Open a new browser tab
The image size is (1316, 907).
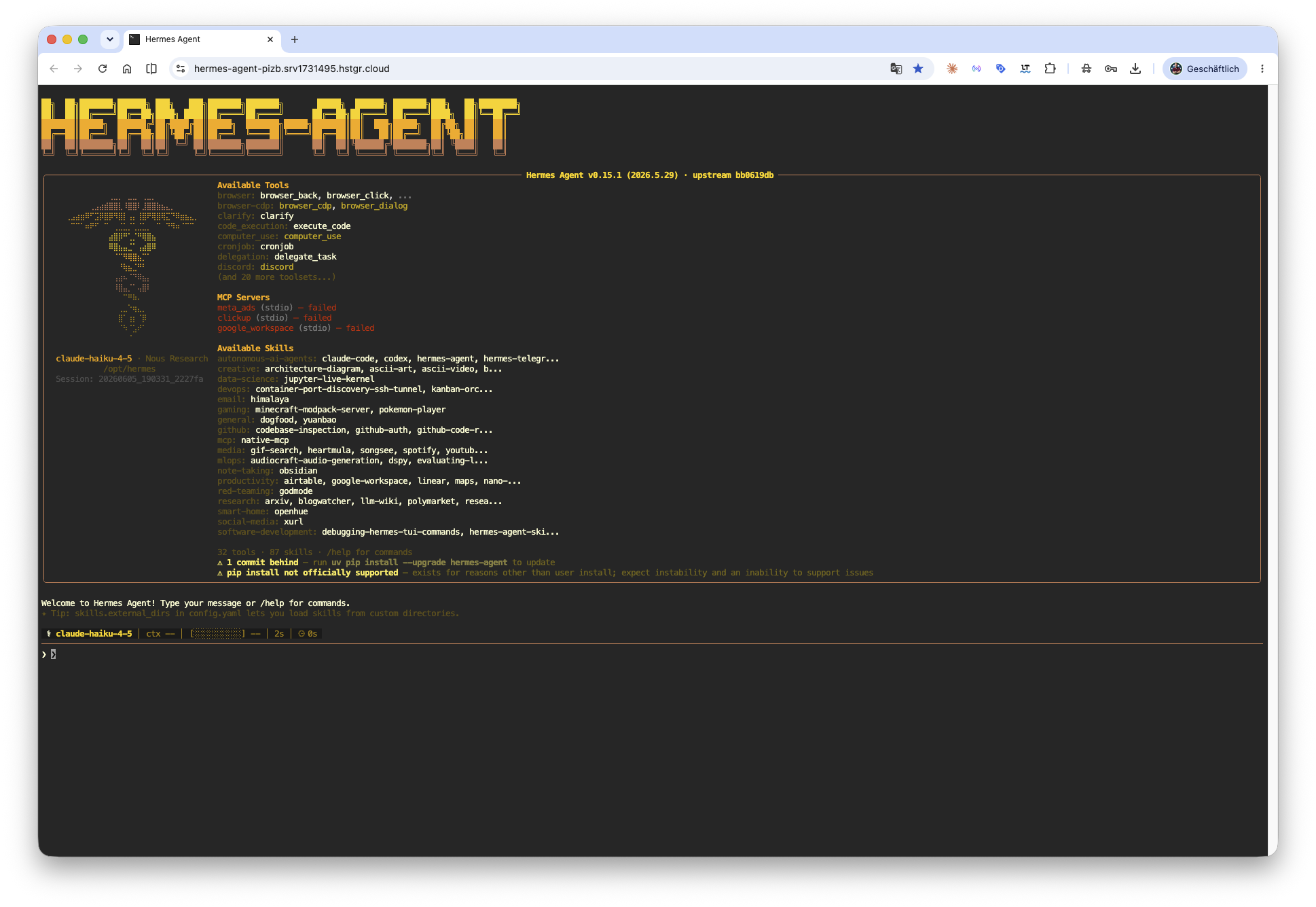[x=295, y=39]
